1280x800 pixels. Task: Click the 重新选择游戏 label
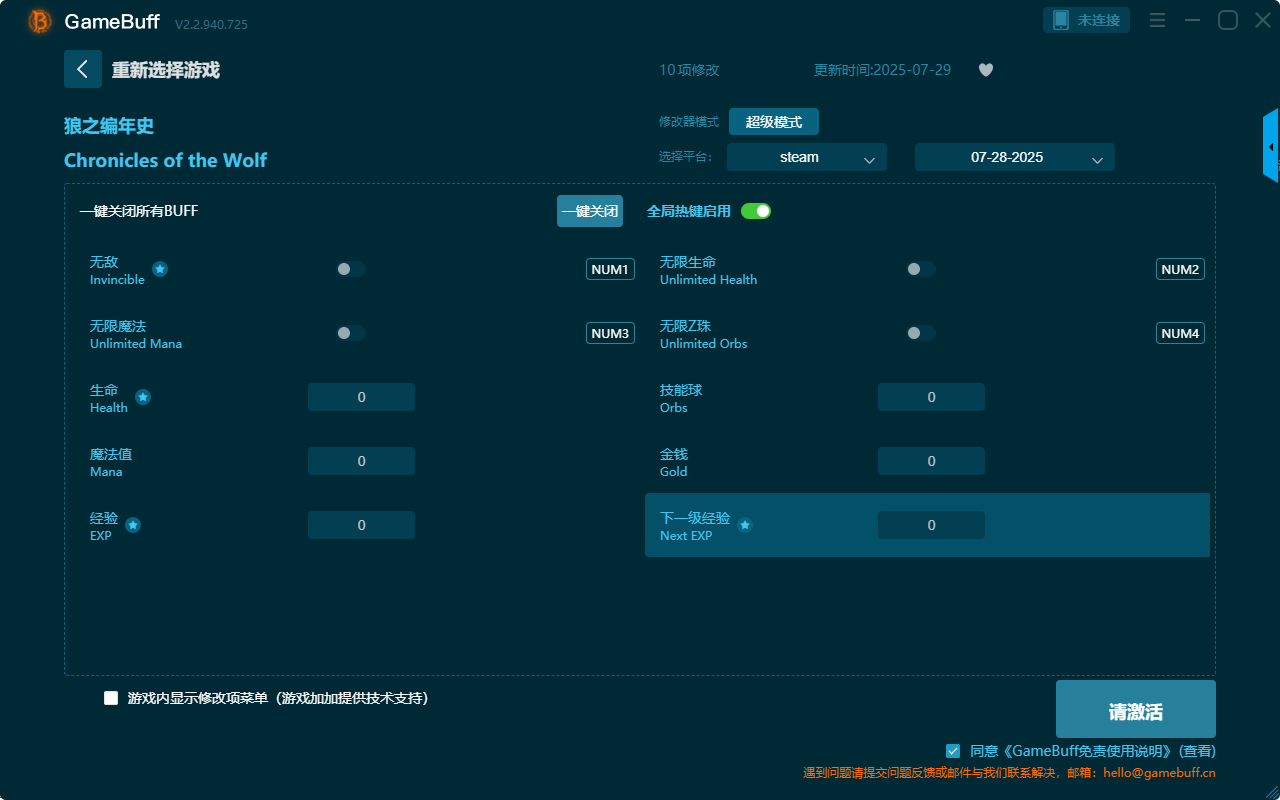[x=166, y=70]
